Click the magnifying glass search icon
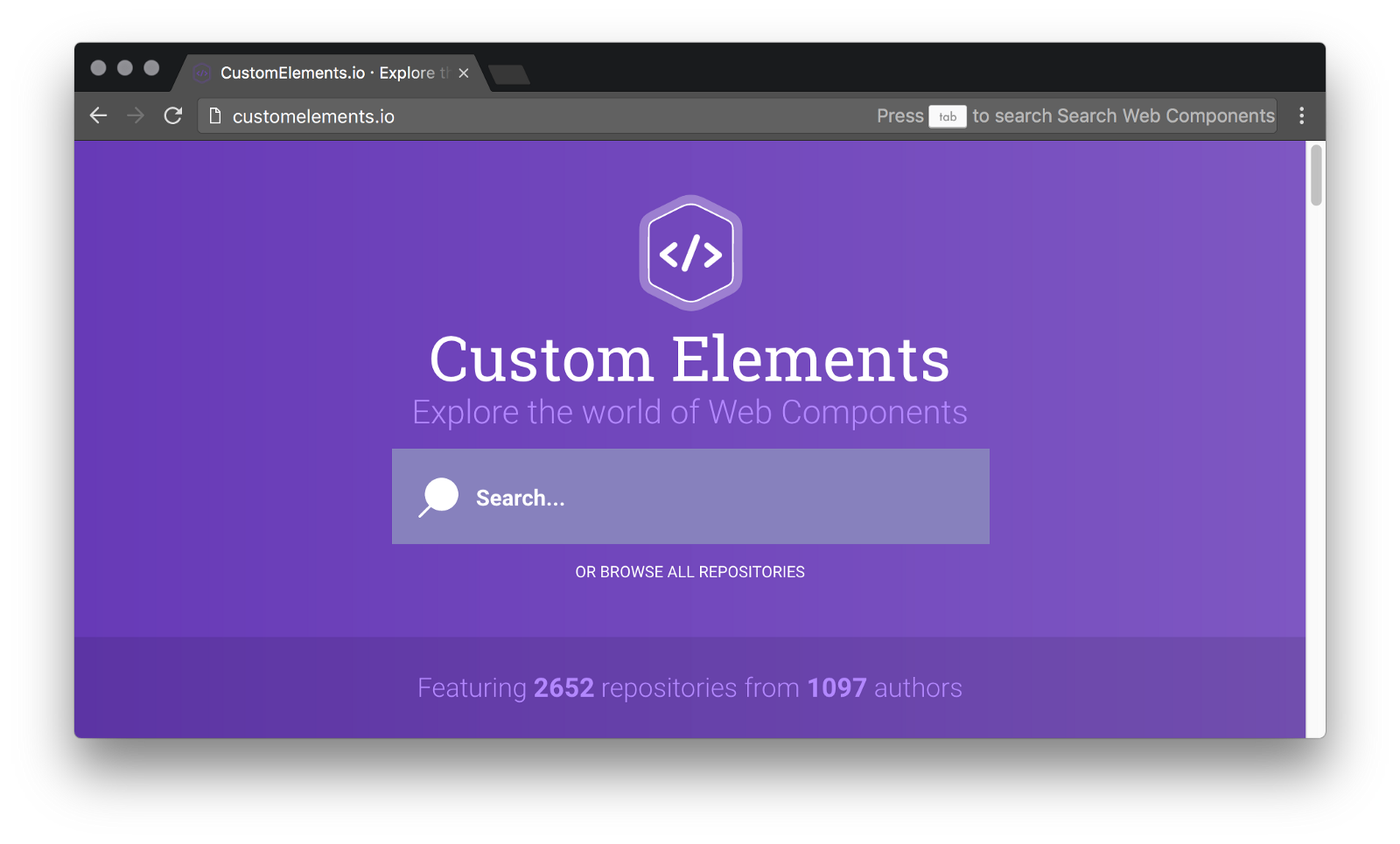1400x844 pixels. click(x=438, y=497)
